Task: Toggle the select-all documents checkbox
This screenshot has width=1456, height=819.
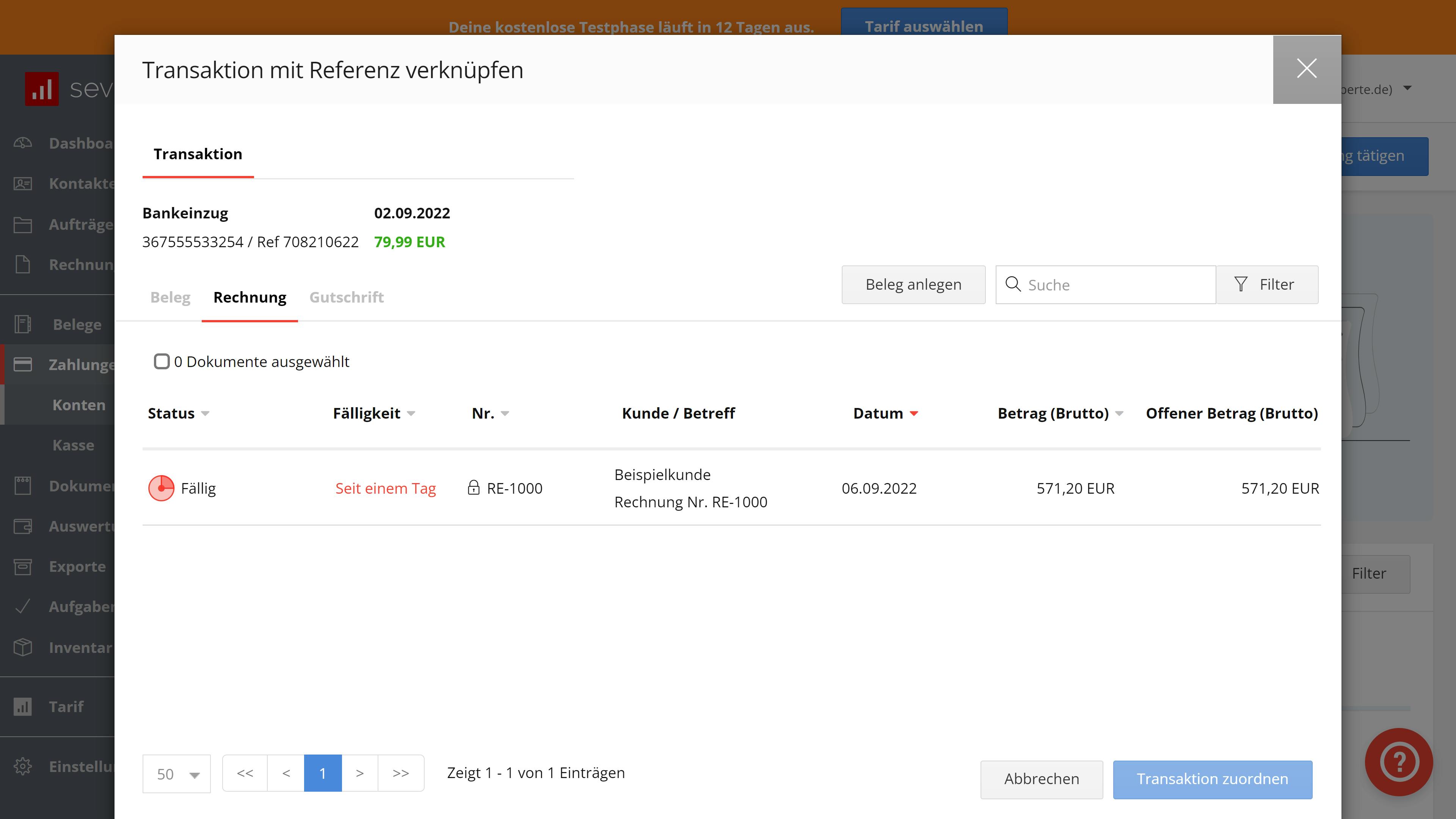Action: pos(162,361)
